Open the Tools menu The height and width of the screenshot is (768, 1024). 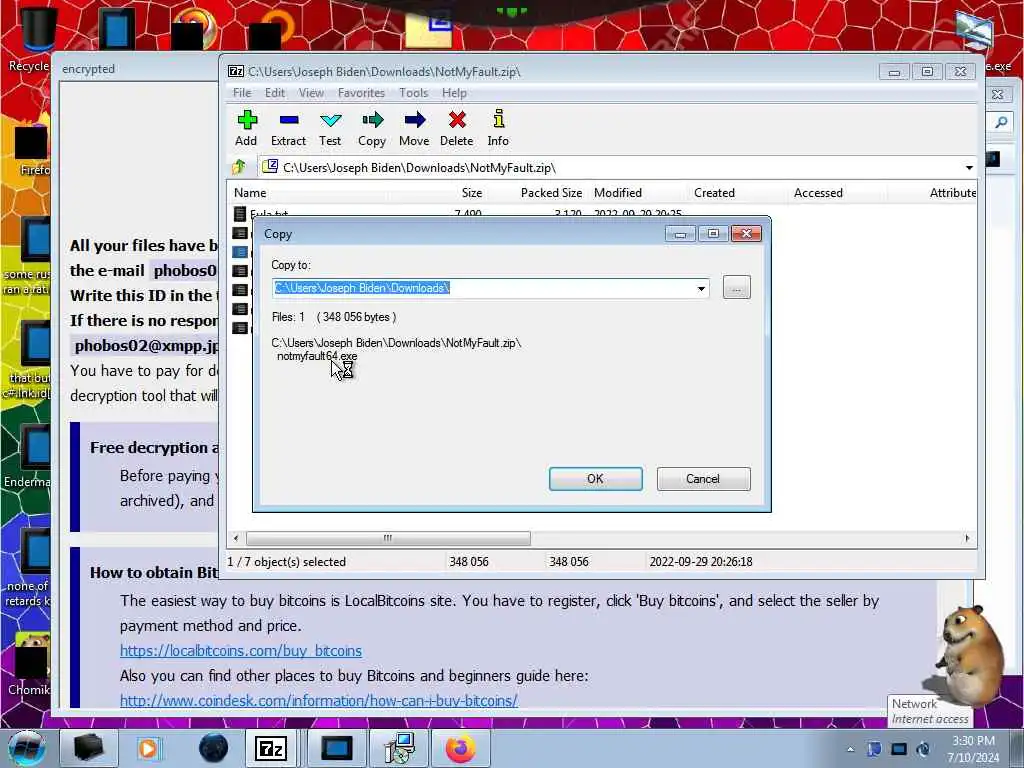[413, 93]
